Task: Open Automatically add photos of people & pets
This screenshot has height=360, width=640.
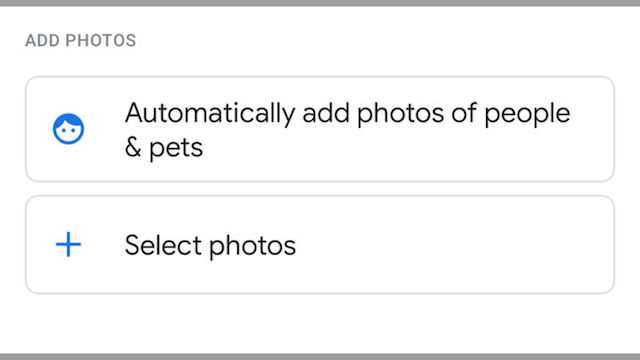Action: coord(320,129)
